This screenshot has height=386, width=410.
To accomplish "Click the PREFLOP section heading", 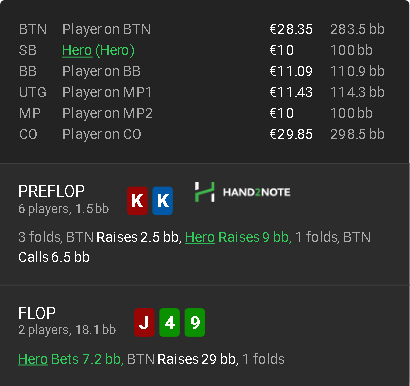I will [51, 191].
